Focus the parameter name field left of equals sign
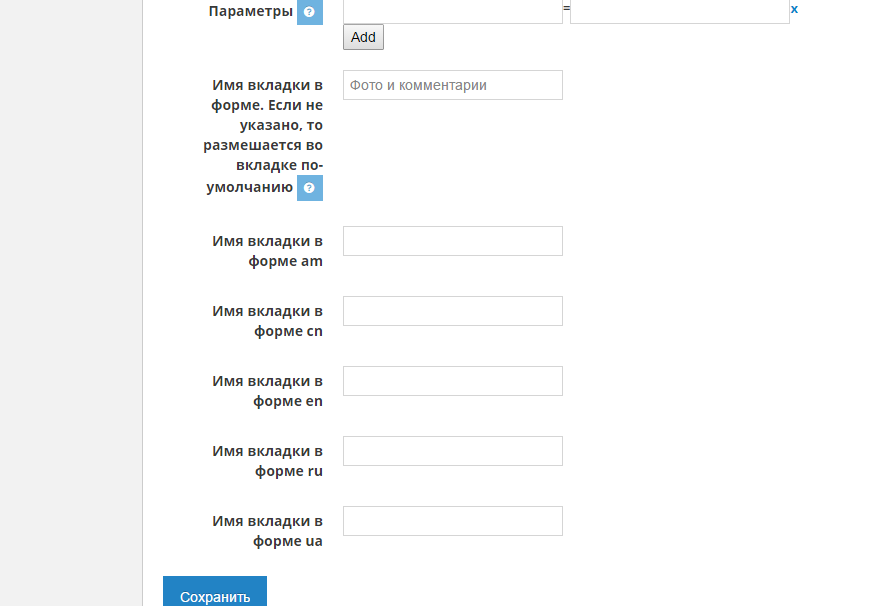This screenshot has height=606, width=895. click(x=453, y=11)
